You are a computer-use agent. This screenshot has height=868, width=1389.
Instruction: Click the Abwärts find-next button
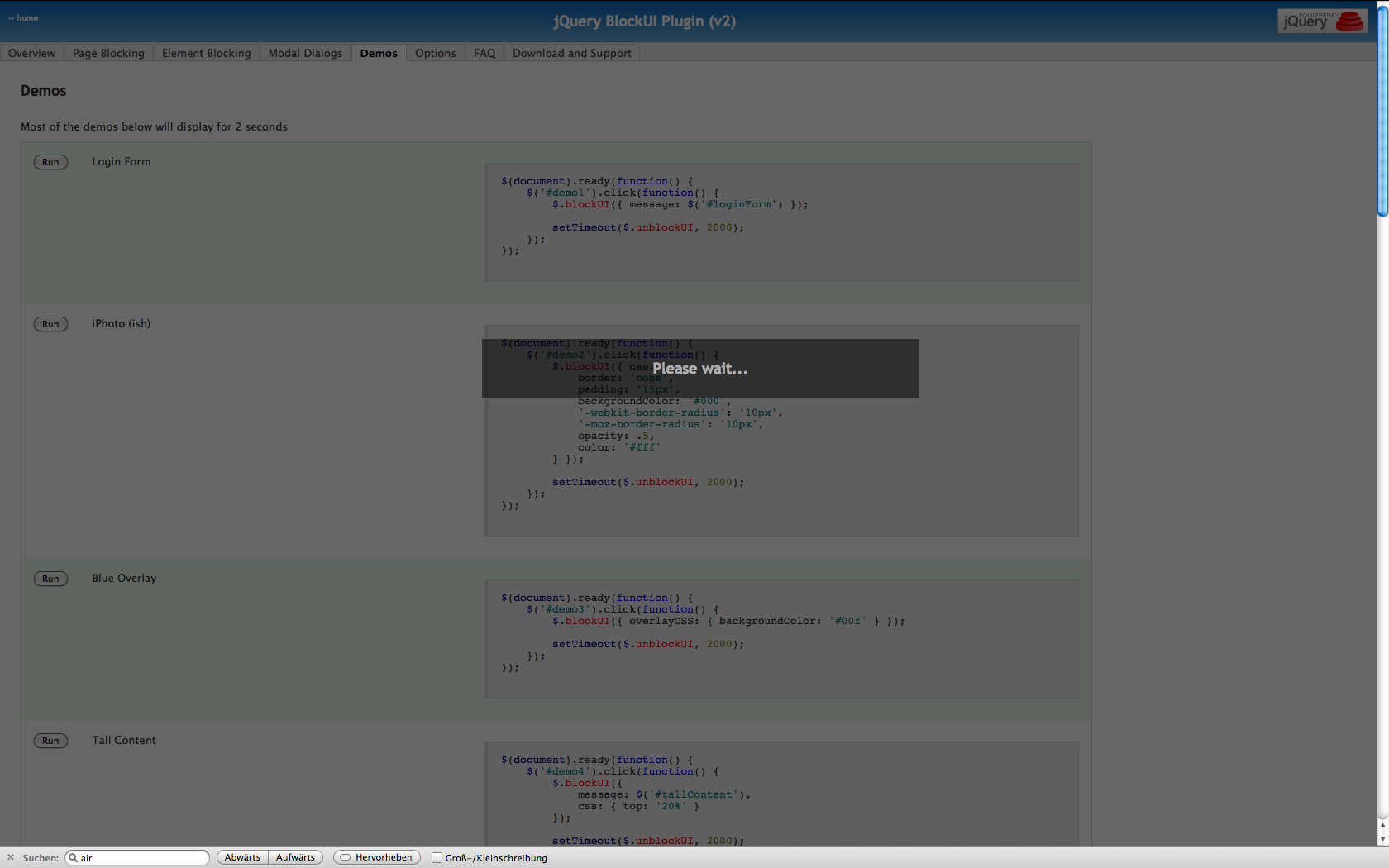[242, 857]
